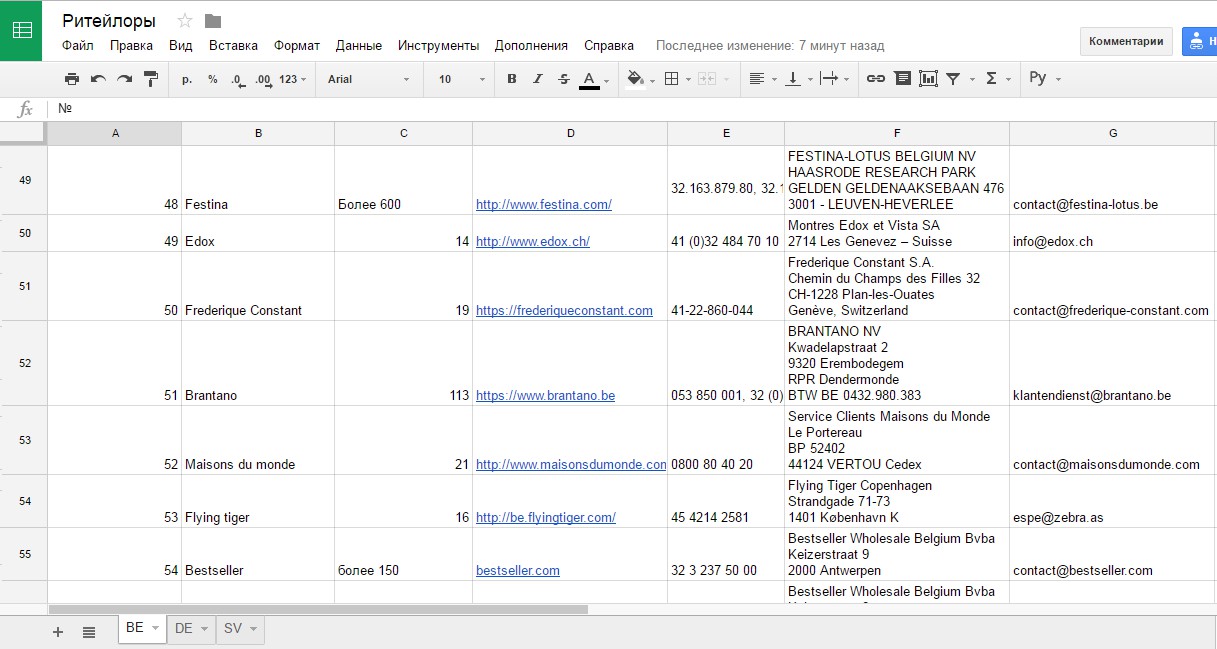This screenshot has width=1217, height=649.
Task: Undo the last action
Action: click(x=98, y=79)
